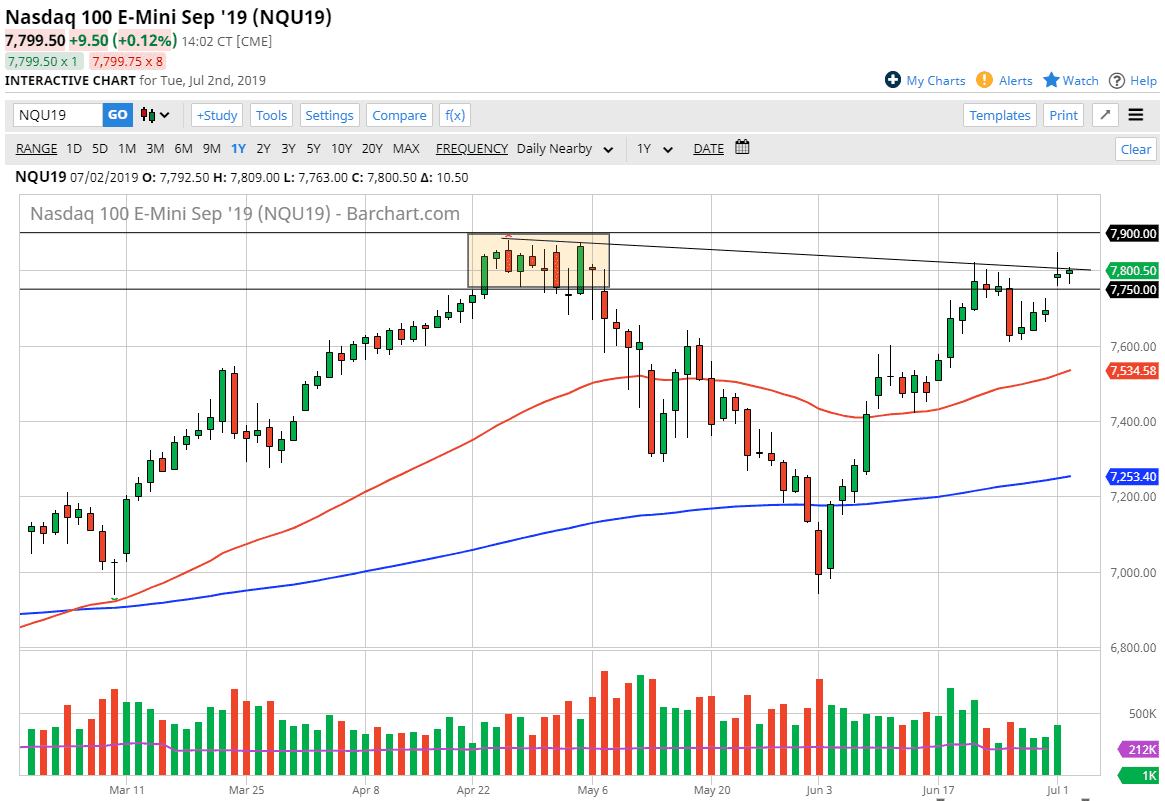
Task: Click the Templates button
Action: [1000, 115]
